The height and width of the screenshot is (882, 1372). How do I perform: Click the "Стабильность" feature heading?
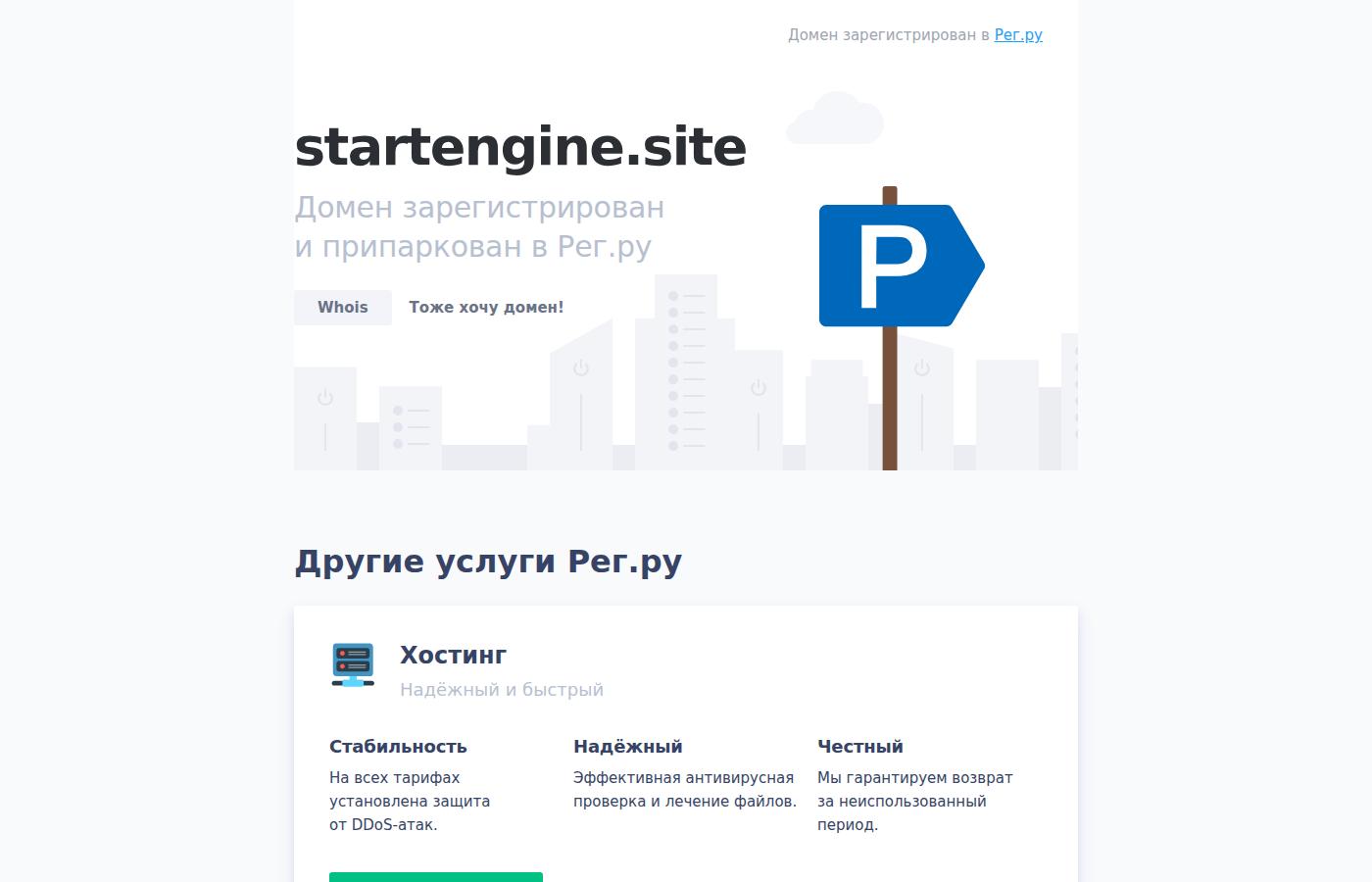[398, 747]
